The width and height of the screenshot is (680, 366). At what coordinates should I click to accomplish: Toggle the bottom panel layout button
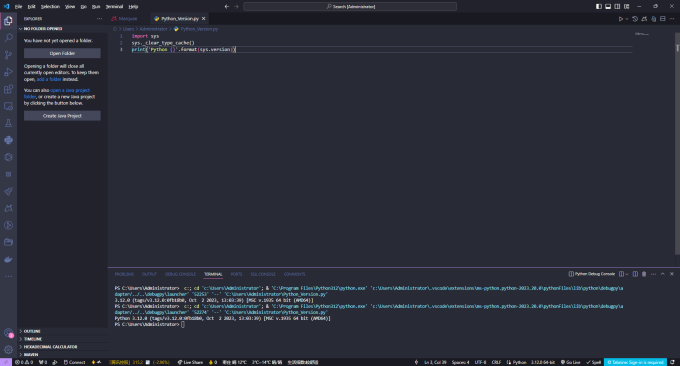coord(608,7)
